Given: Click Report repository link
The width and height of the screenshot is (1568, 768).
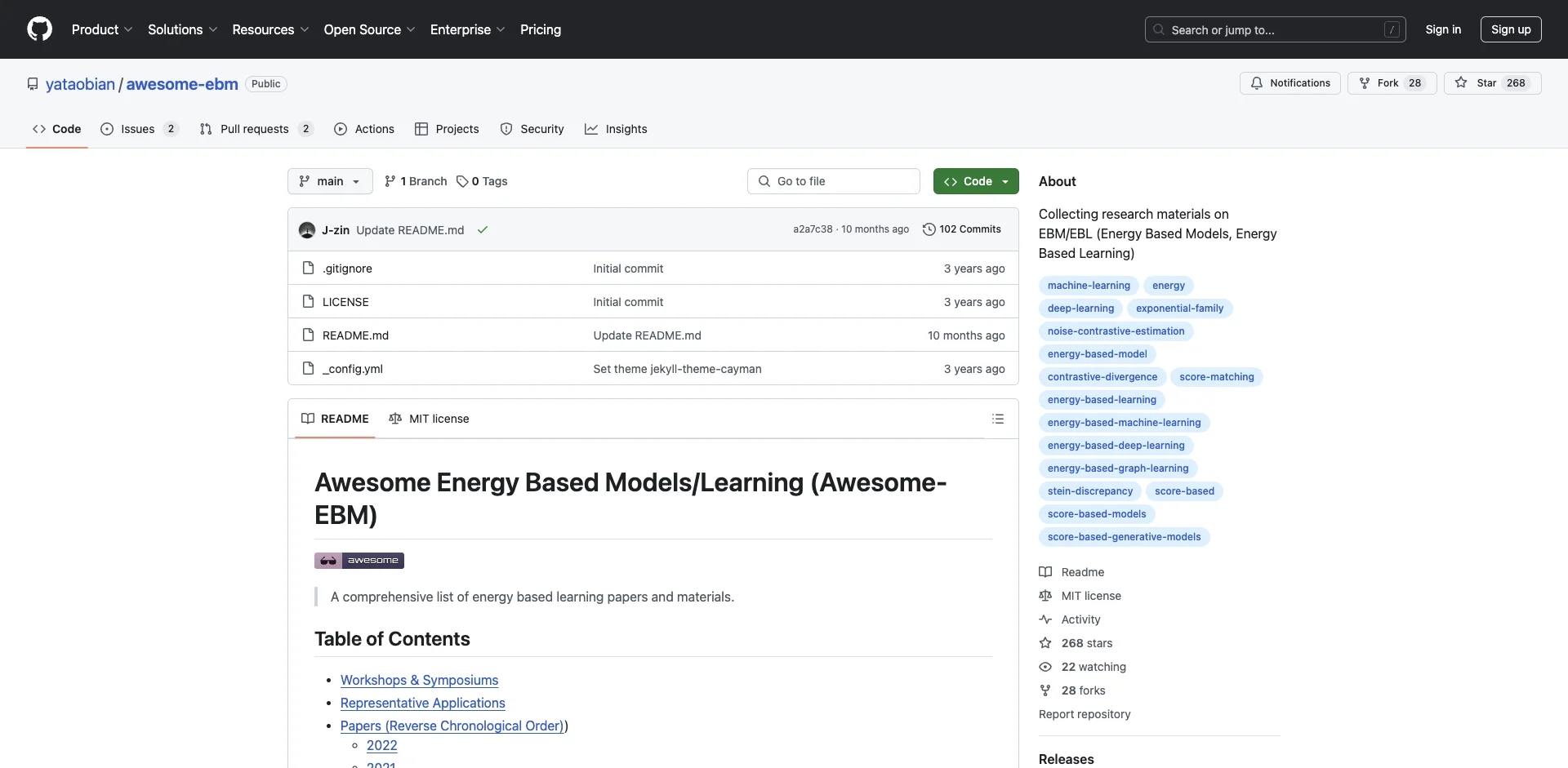Looking at the screenshot, I should coord(1085,714).
